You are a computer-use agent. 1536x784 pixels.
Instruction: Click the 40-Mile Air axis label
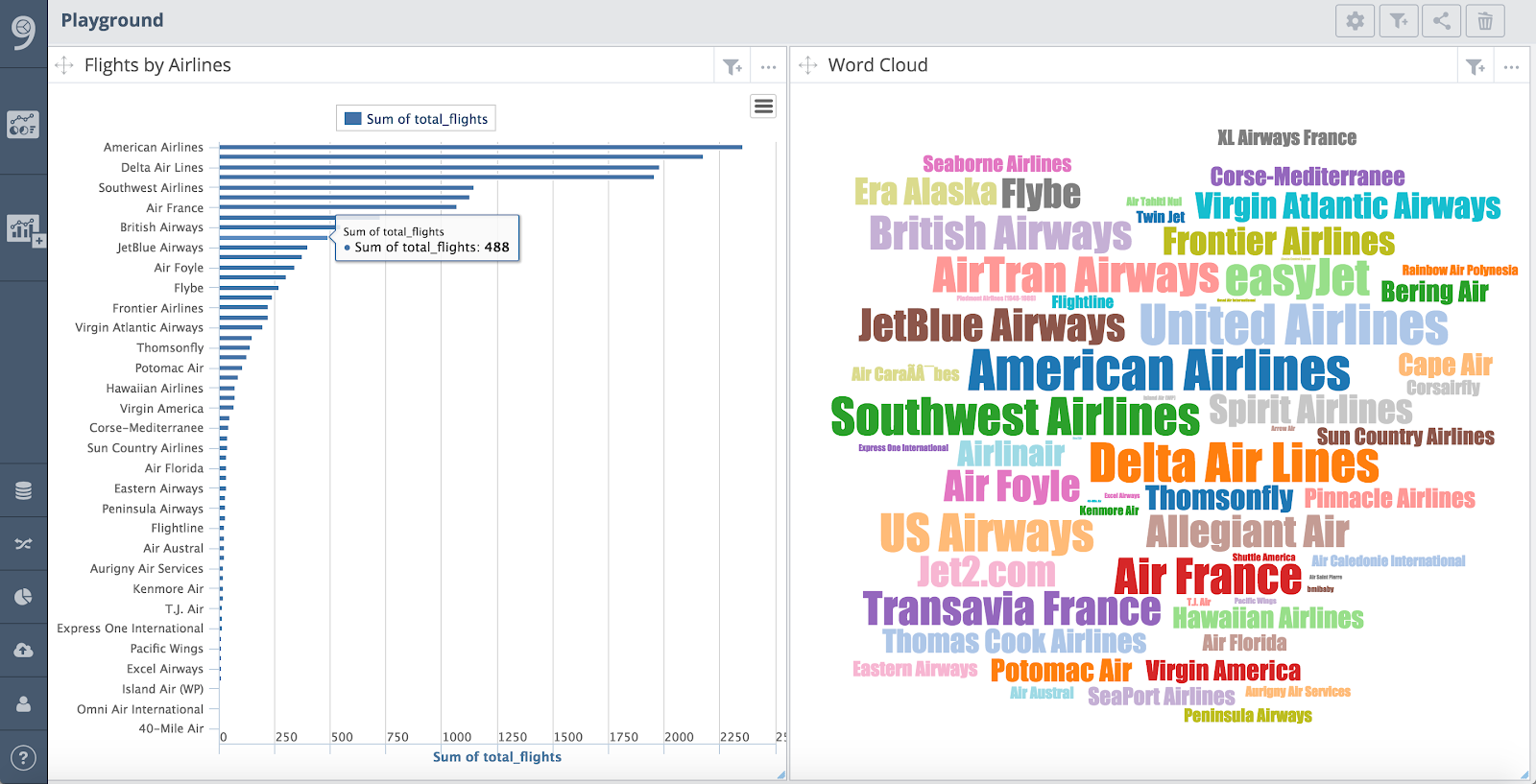(x=171, y=728)
